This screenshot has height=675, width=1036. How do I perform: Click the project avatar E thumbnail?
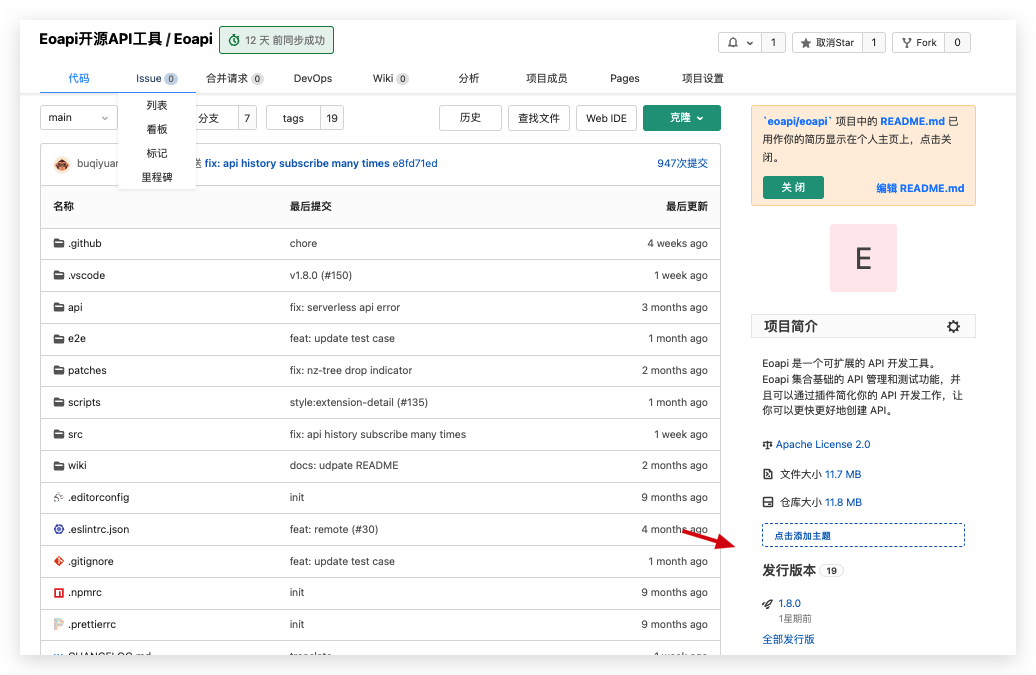click(x=863, y=258)
